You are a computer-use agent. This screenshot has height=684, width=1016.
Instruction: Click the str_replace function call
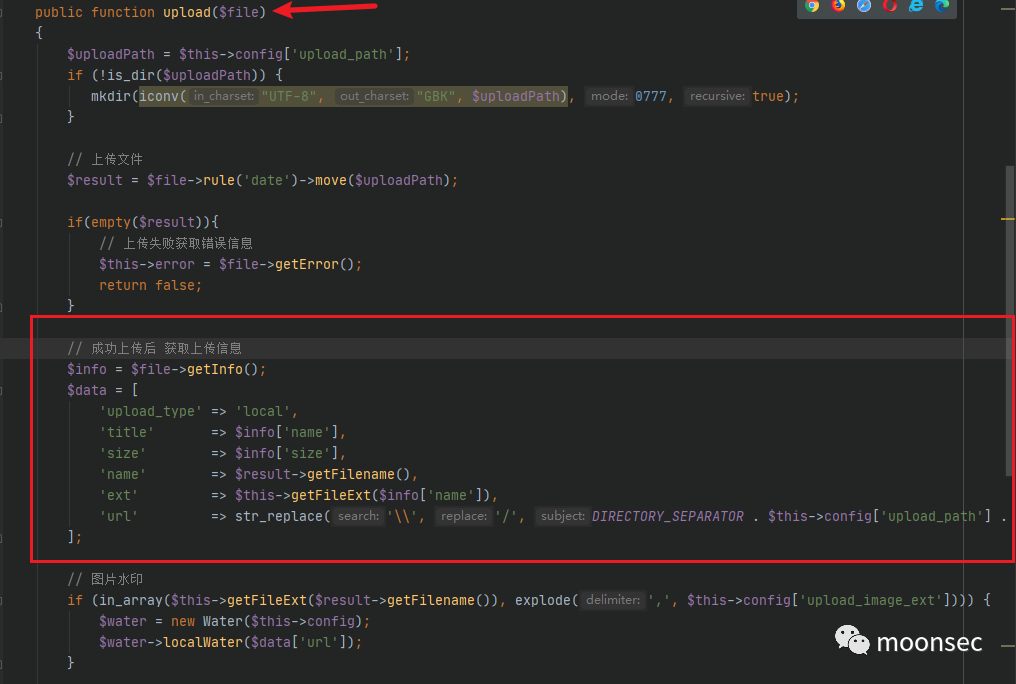pos(279,516)
